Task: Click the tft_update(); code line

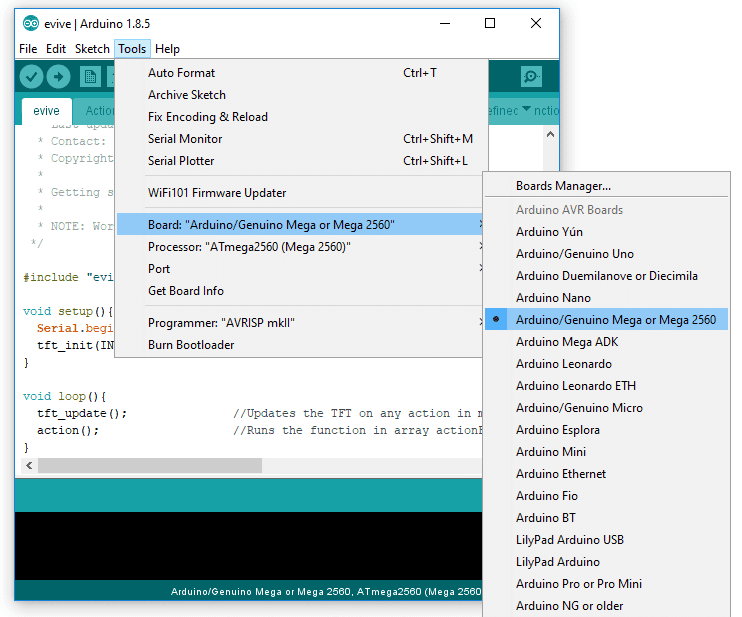Action: pyautogui.click(x=82, y=414)
